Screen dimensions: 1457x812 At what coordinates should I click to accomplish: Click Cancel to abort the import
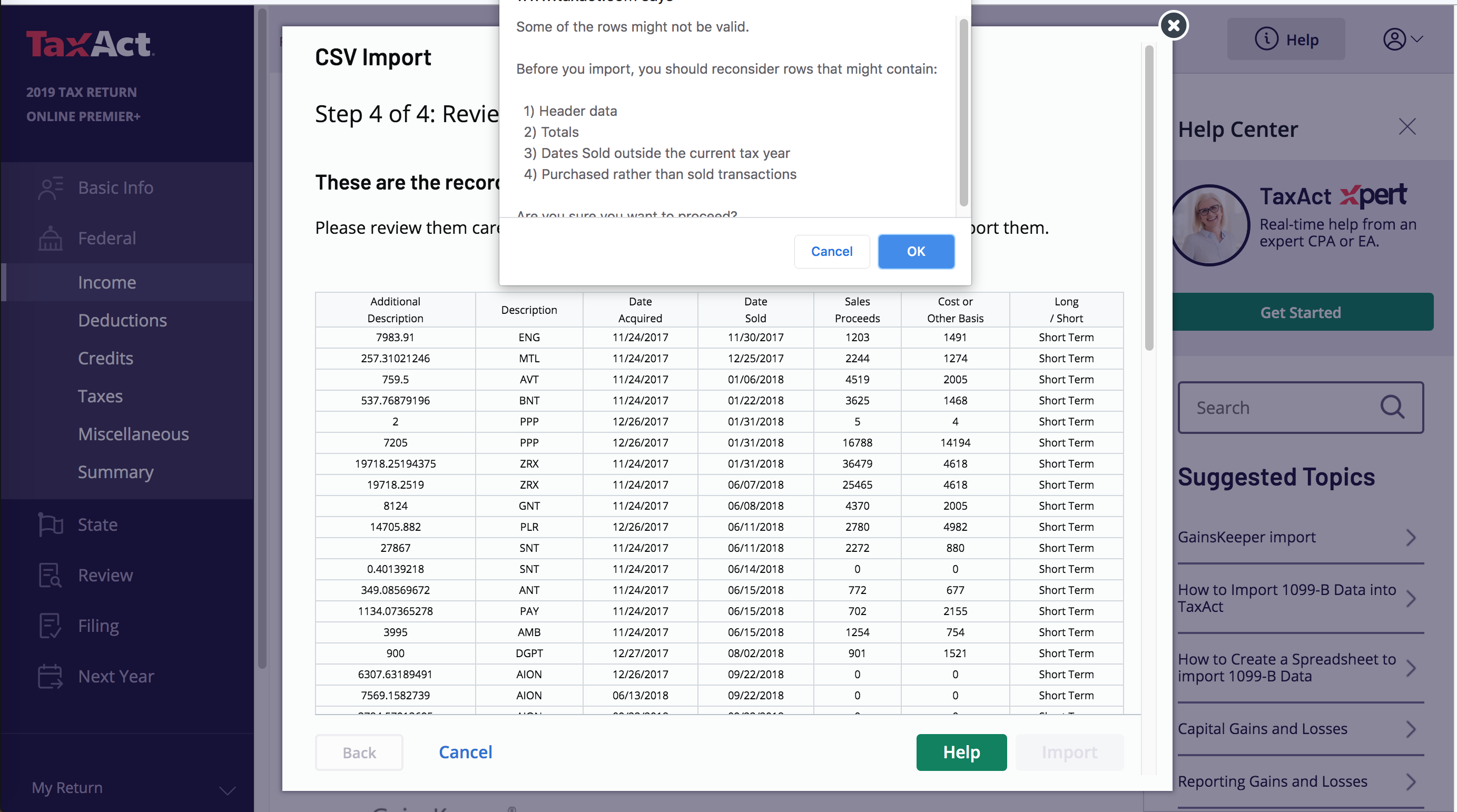[x=833, y=251]
